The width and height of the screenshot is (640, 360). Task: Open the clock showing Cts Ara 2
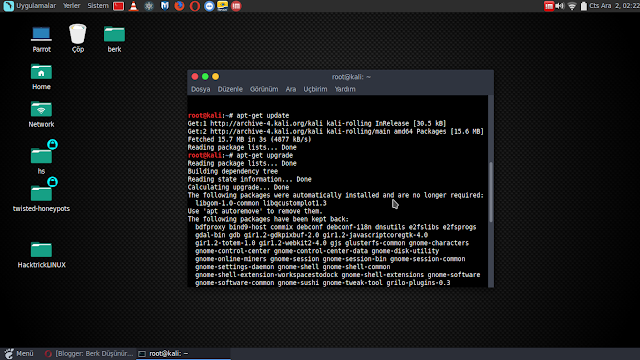[x=614, y=6]
